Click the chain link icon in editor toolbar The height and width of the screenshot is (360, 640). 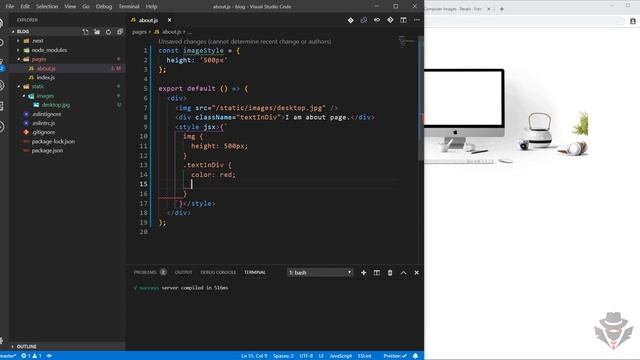pos(363,20)
